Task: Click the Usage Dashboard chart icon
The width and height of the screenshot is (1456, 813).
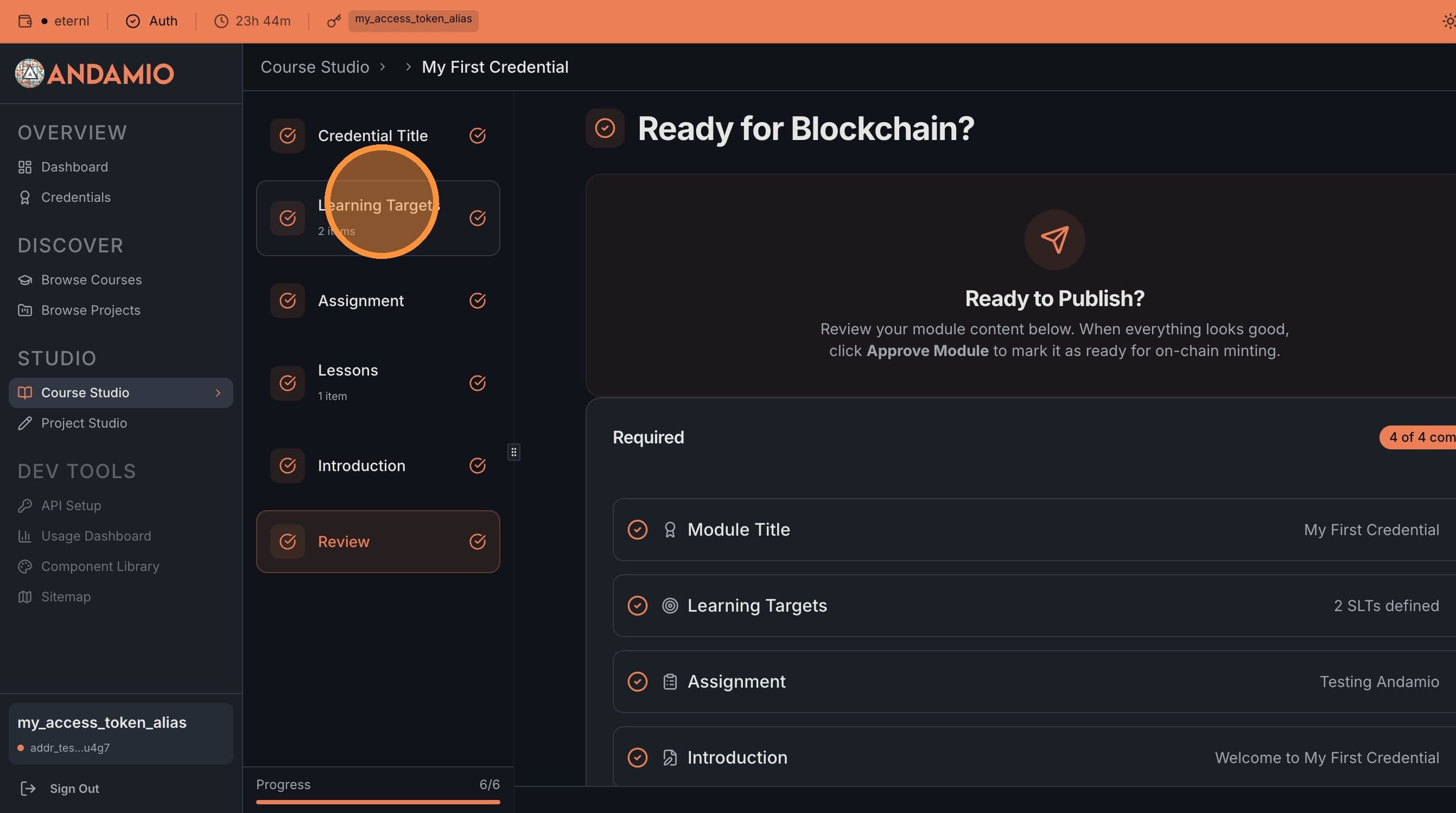Action: 24,536
